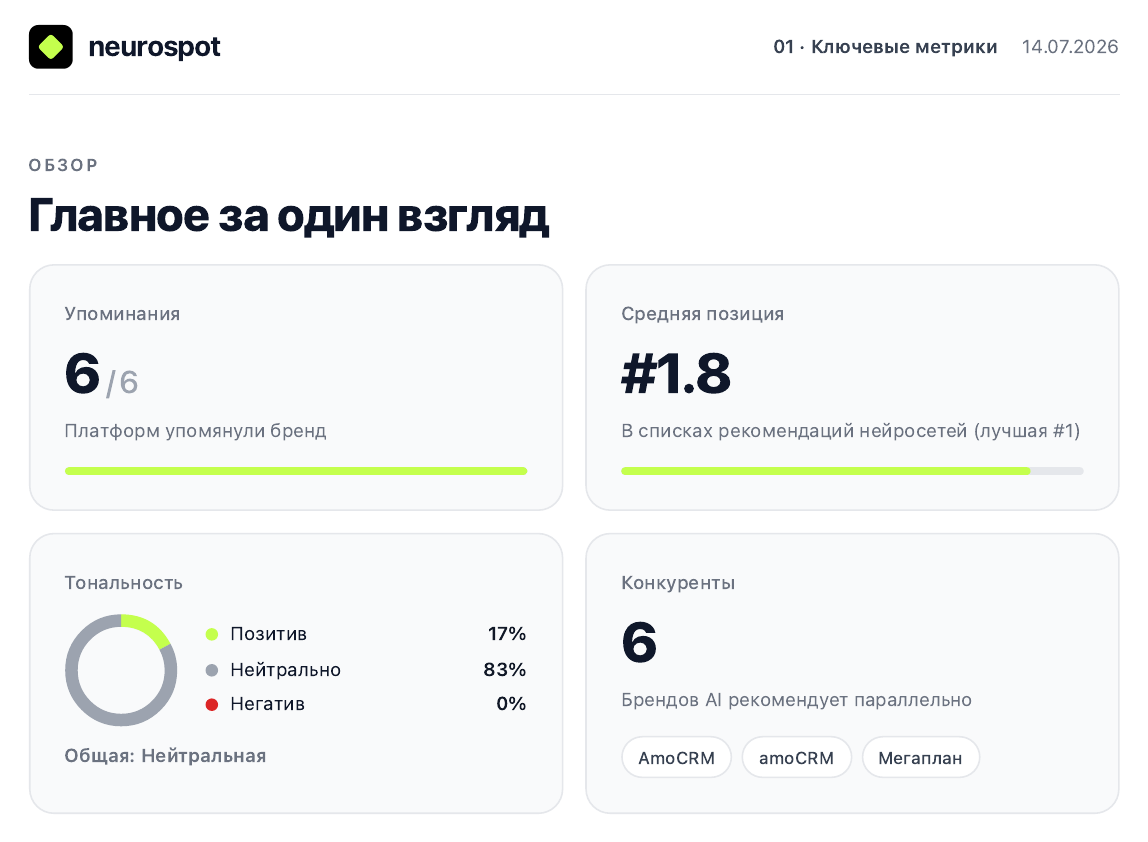This screenshot has height=842, width=1148.
Task: Click the gray dot next to Нейтрально
Action: pyautogui.click(x=212, y=670)
